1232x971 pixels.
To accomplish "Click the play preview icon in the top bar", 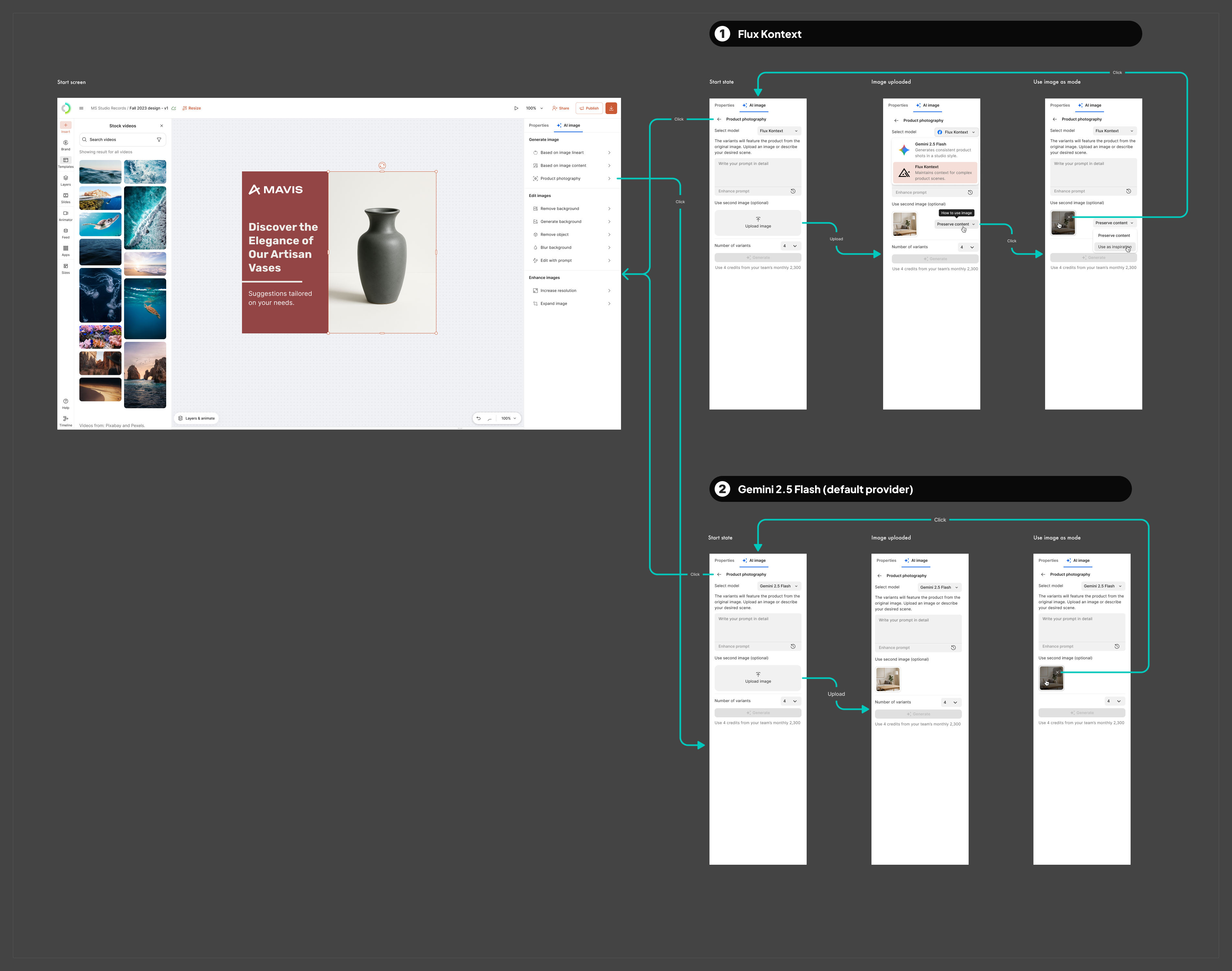I will pyautogui.click(x=516, y=108).
